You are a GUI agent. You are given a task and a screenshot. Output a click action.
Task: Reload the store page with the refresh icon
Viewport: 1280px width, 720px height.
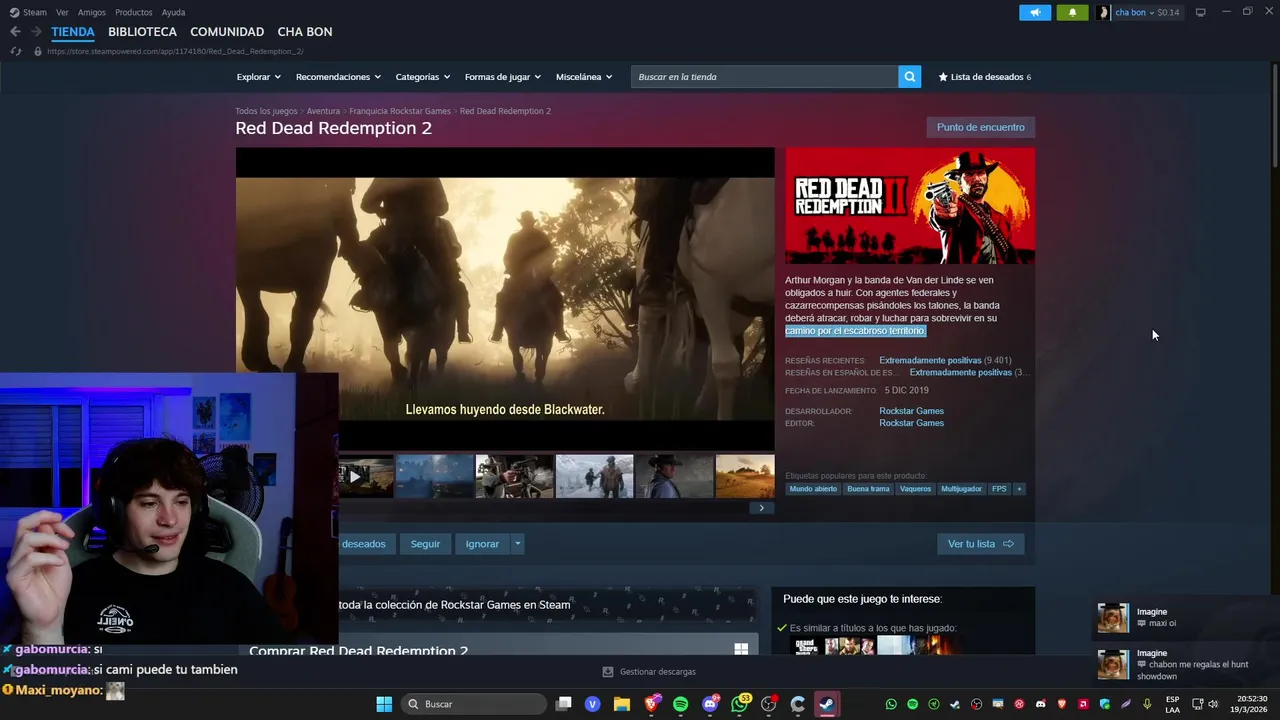(x=16, y=51)
